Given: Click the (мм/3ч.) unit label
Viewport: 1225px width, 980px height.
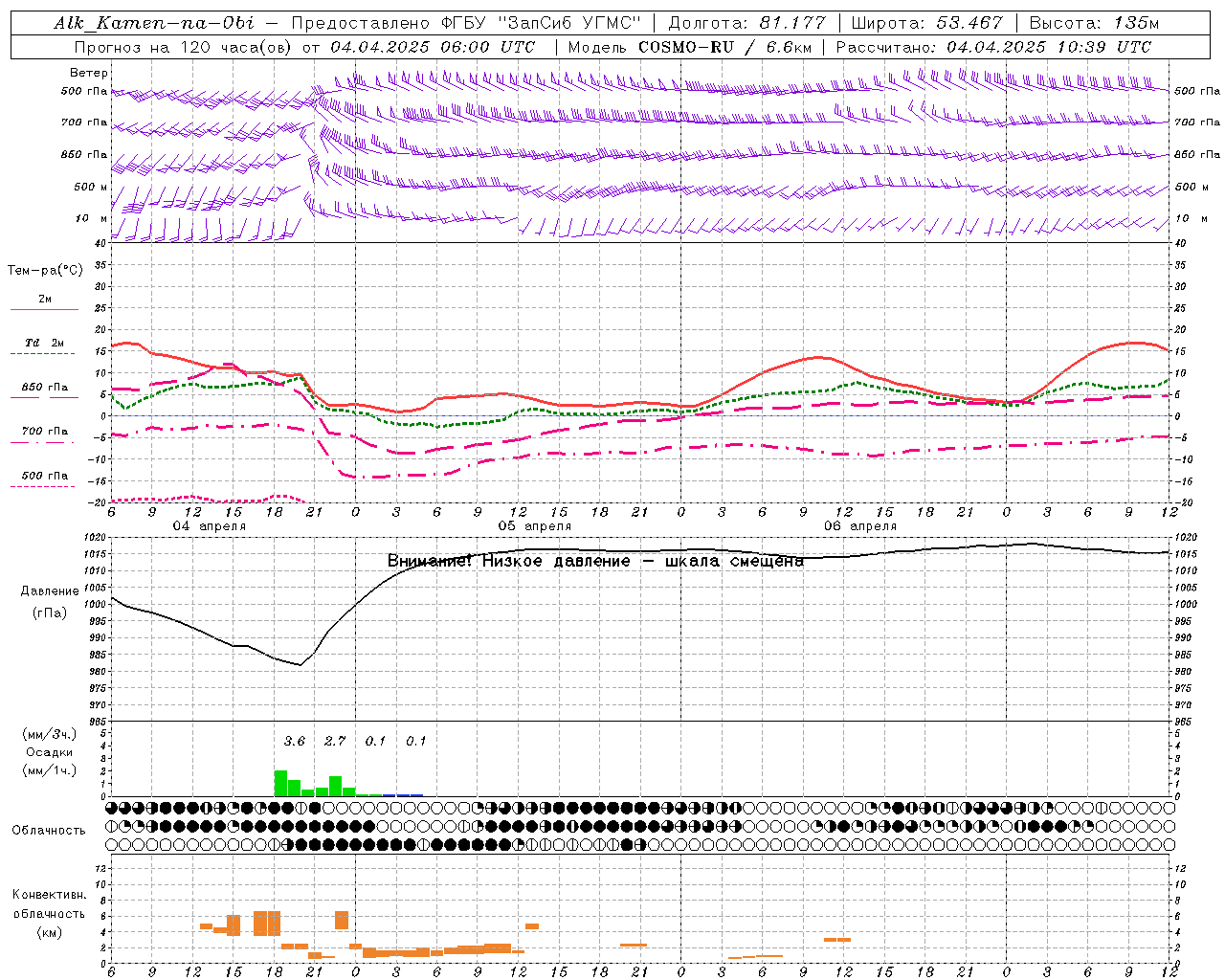Looking at the screenshot, I should pyautogui.click(x=49, y=734).
